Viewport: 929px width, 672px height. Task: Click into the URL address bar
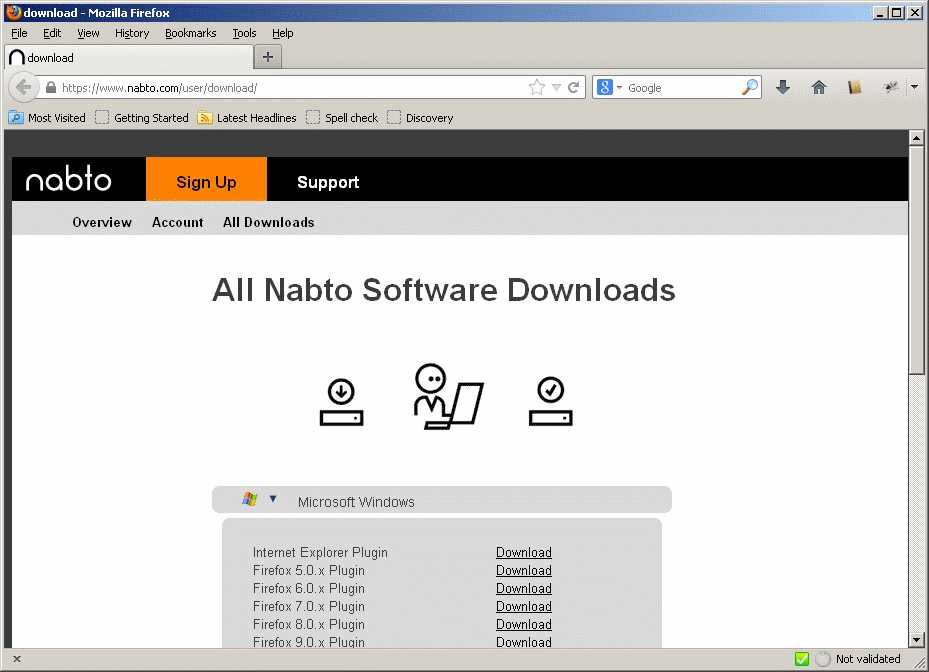pos(293,88)
